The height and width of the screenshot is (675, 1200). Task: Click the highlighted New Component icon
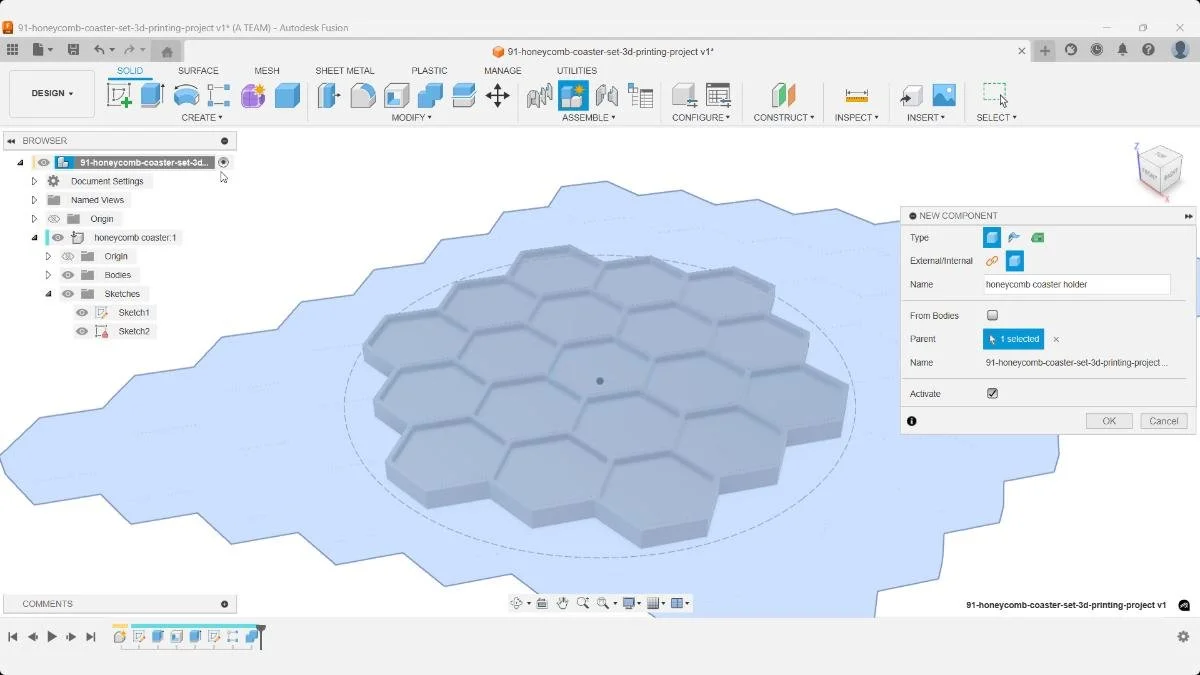coord(573,96)
